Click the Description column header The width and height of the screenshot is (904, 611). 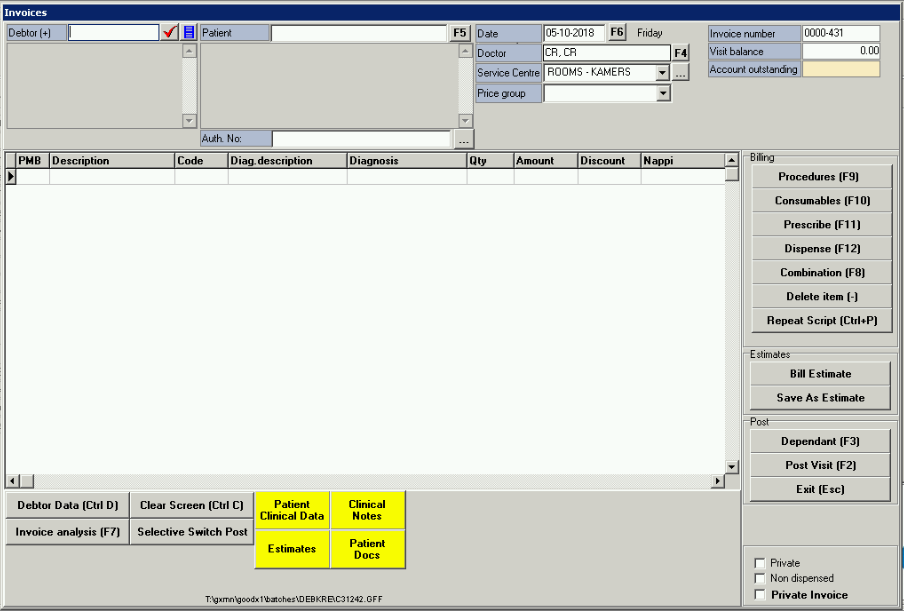click(111, 160)
